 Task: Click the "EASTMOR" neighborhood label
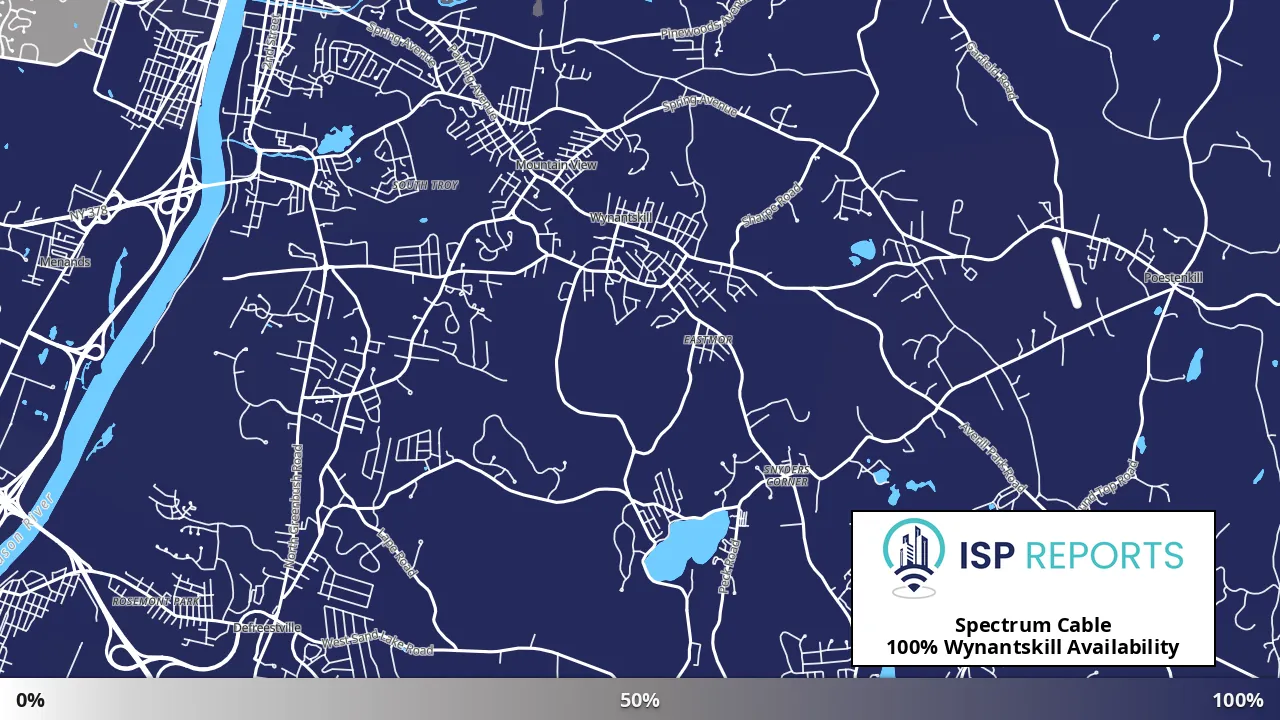pos(708,340)
